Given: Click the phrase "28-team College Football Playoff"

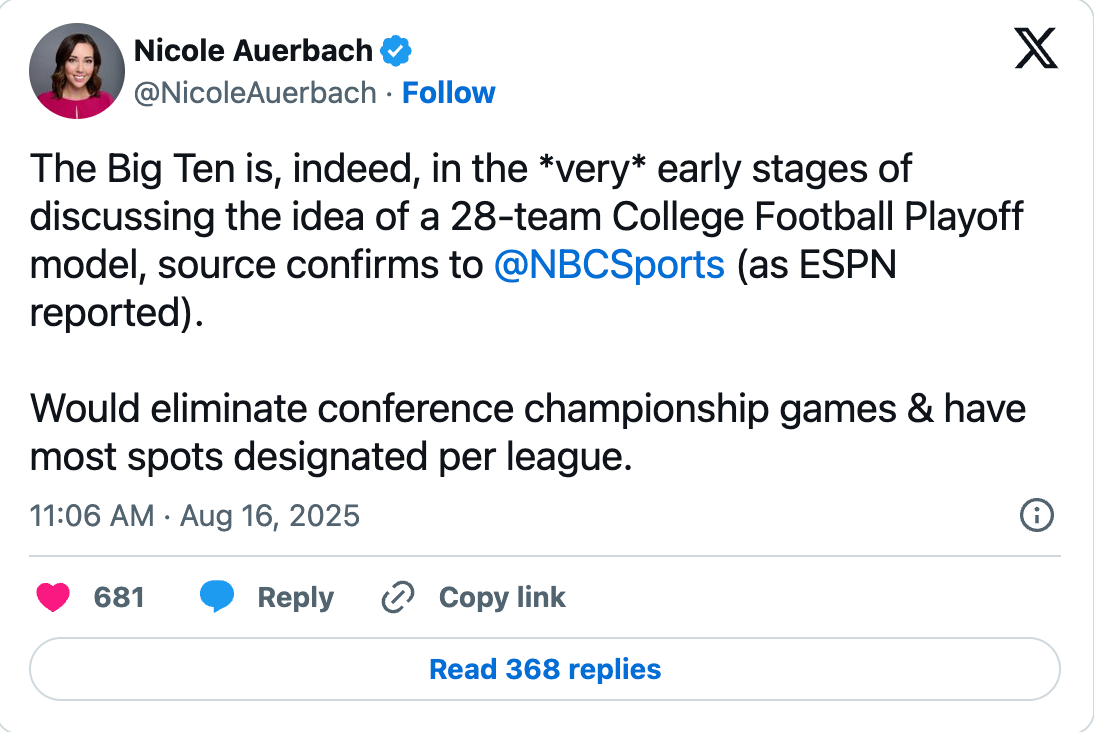Looking at the screenshot, I should pyautogui.click(x=736, y=216).
